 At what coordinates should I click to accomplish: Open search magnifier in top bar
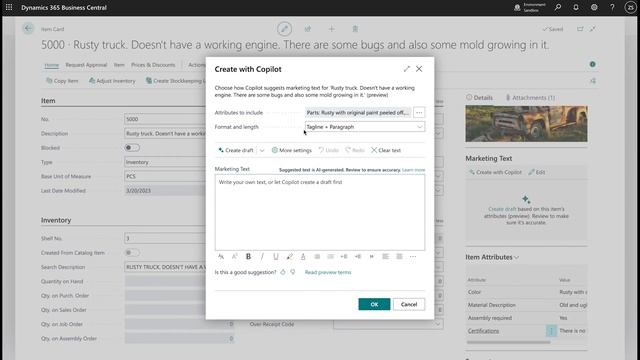558,7
